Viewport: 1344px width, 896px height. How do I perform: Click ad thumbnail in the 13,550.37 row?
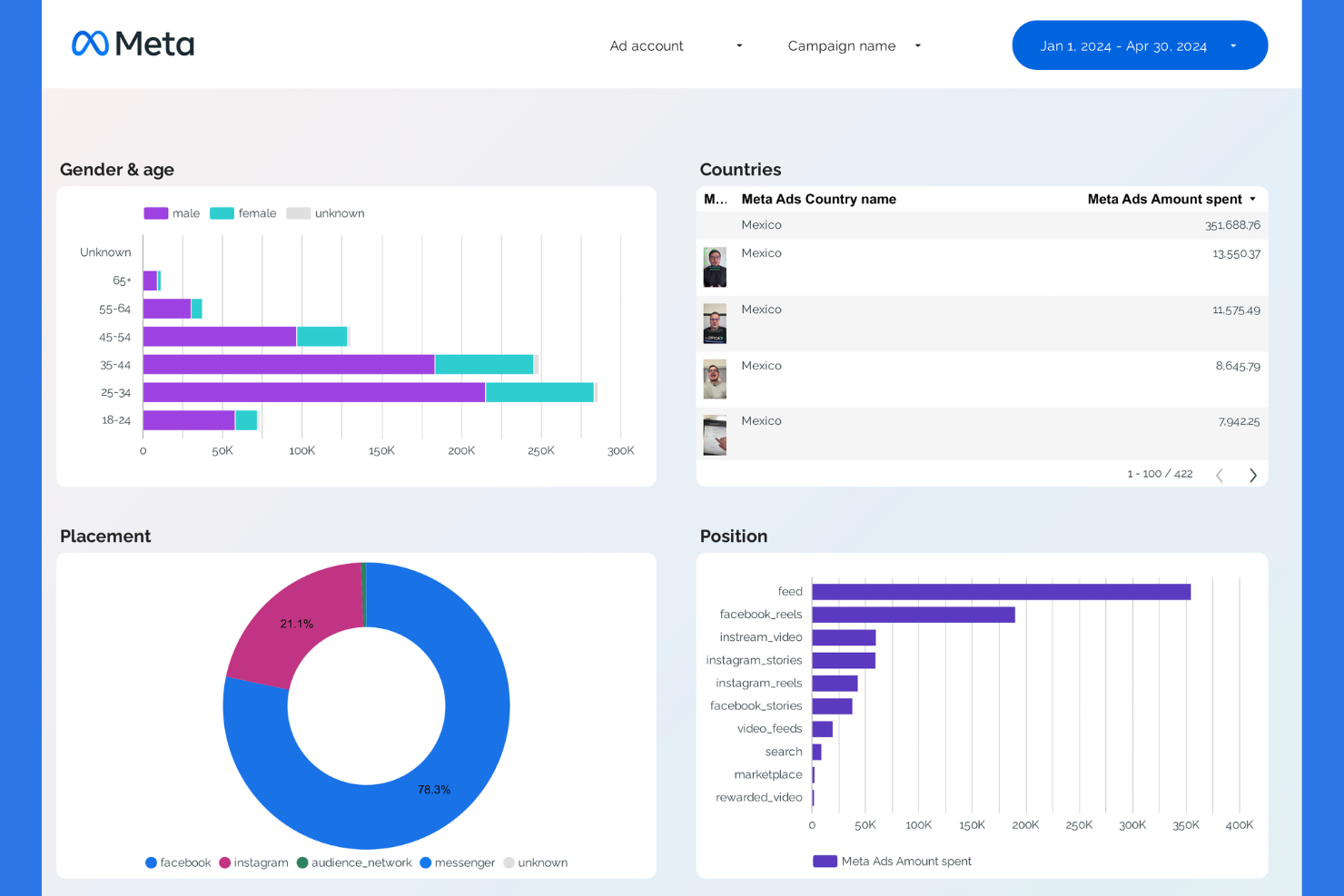point(715,267)
